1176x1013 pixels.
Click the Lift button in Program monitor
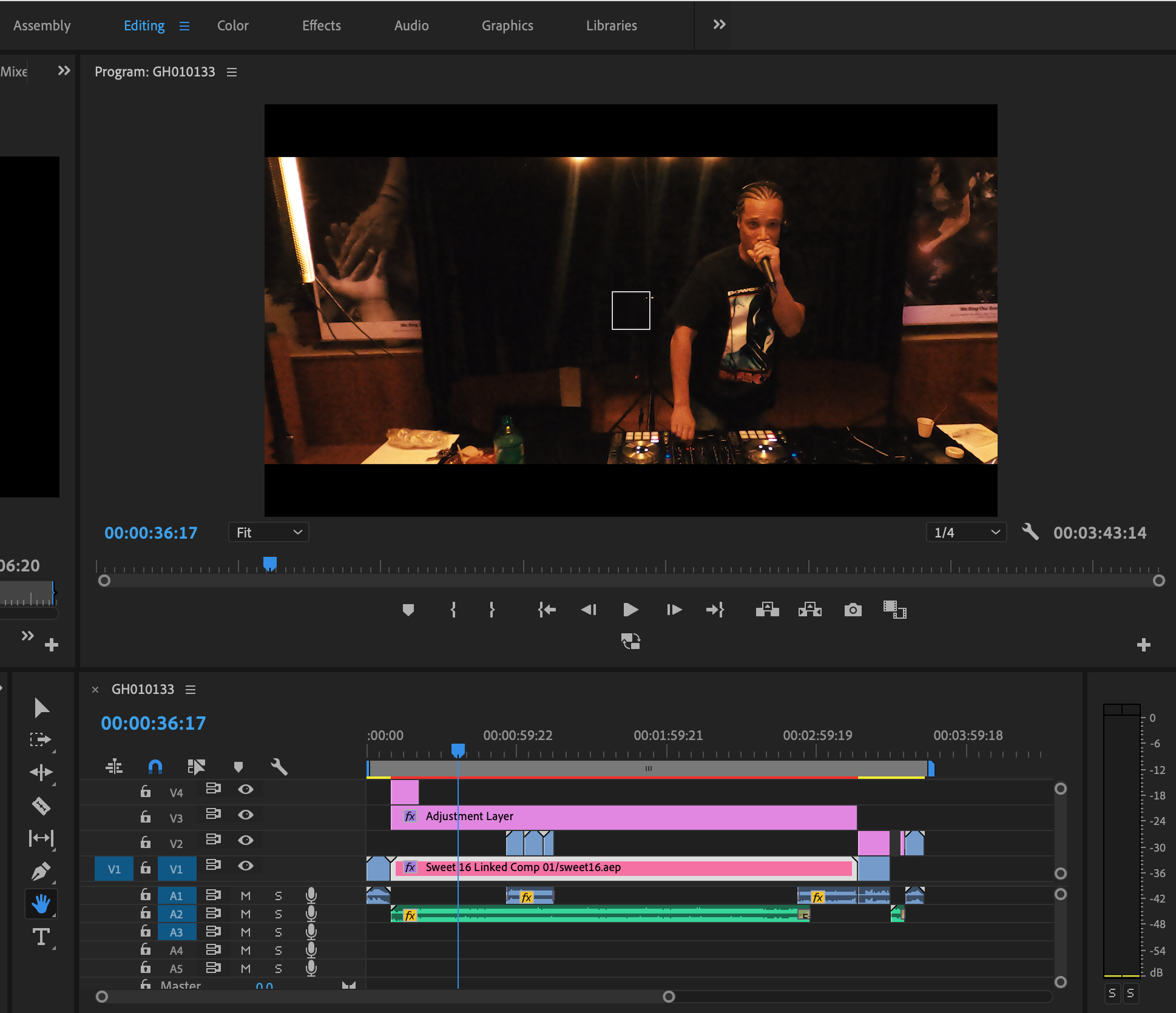[767, 610]
